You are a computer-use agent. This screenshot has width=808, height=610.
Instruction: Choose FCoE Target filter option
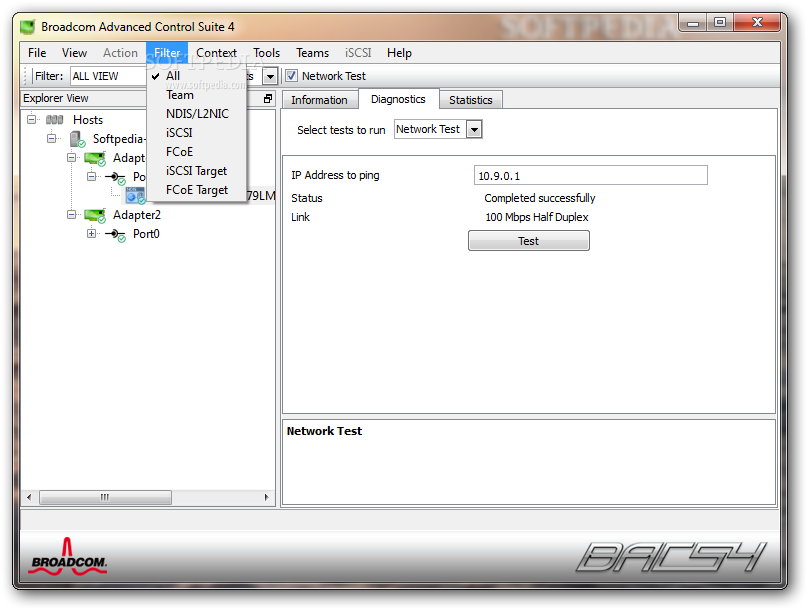pos(196,190)
